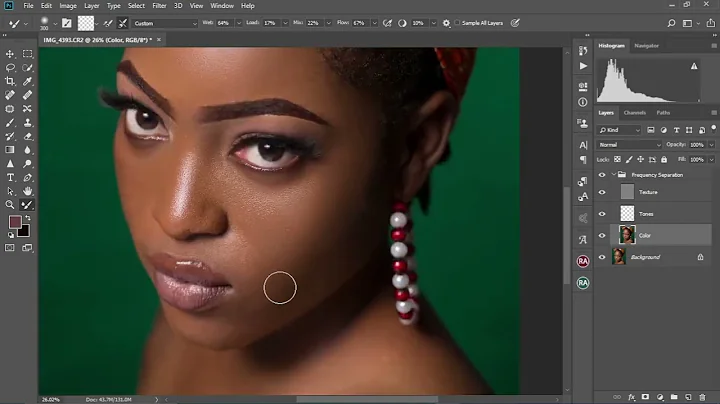This screenshot has width=720, height=404.
Task: Select the Hand tool
Action: pyautogui.click(x=28, y=191)
